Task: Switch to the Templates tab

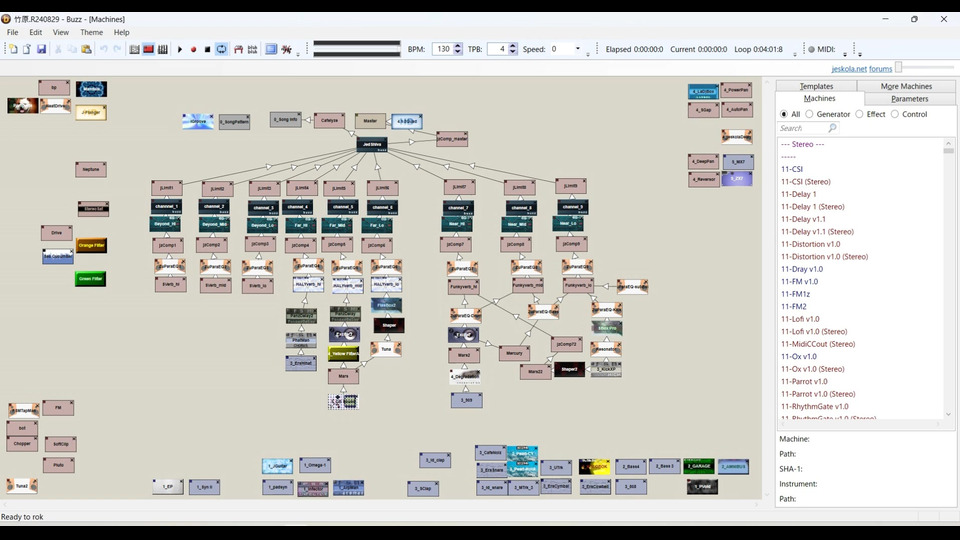Action: tap(816, 86)
